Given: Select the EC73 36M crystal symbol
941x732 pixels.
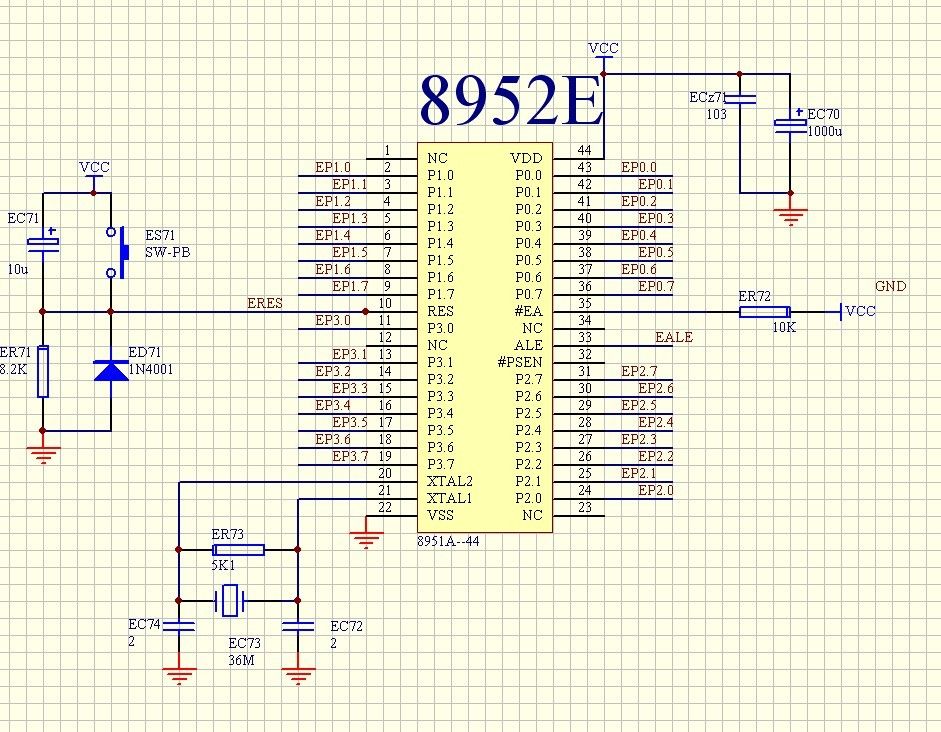Looking at the screenshot, I should (231, 601).
